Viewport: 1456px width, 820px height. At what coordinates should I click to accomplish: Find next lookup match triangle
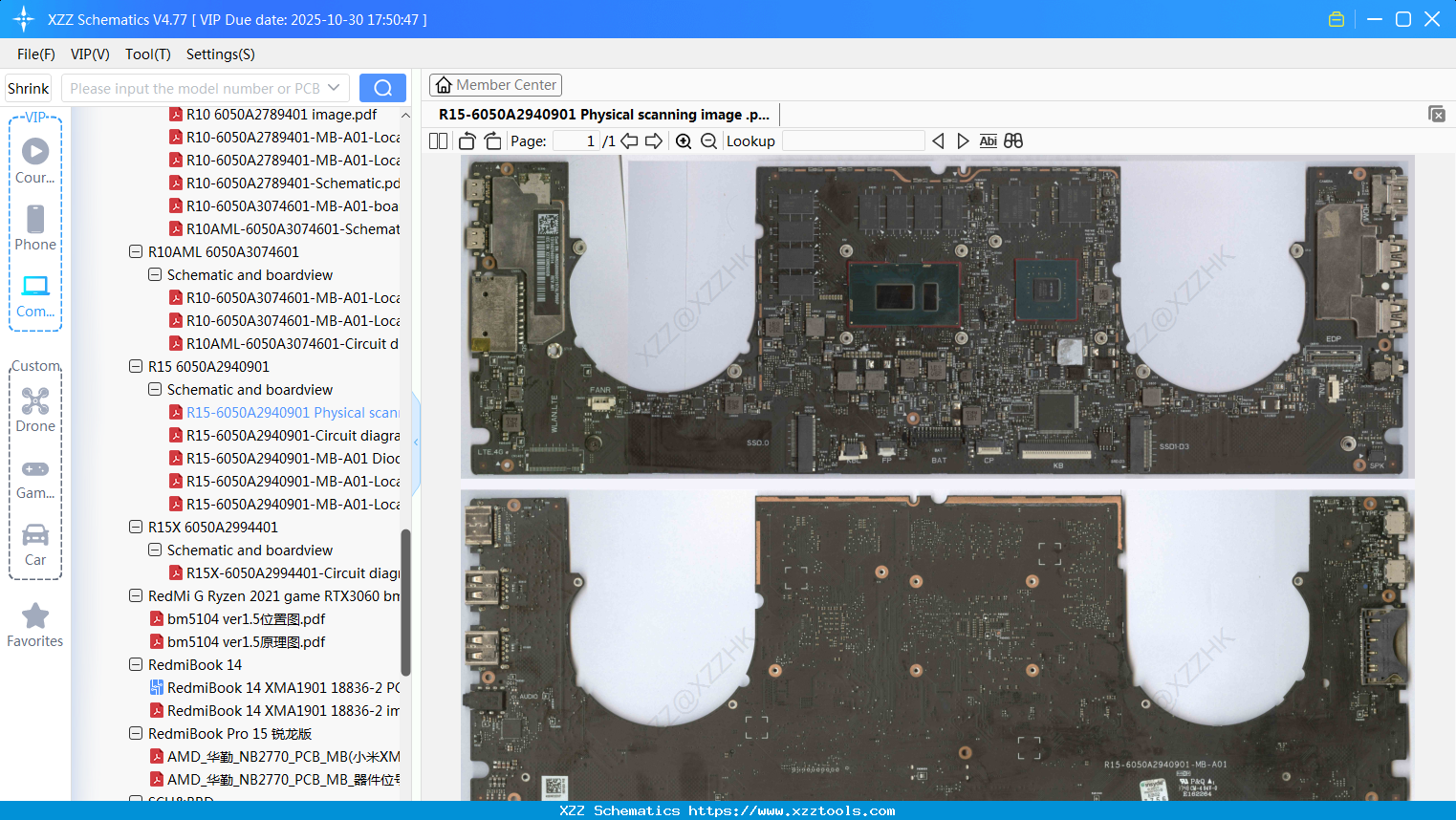pyautogui.click(x=963, y=141)
